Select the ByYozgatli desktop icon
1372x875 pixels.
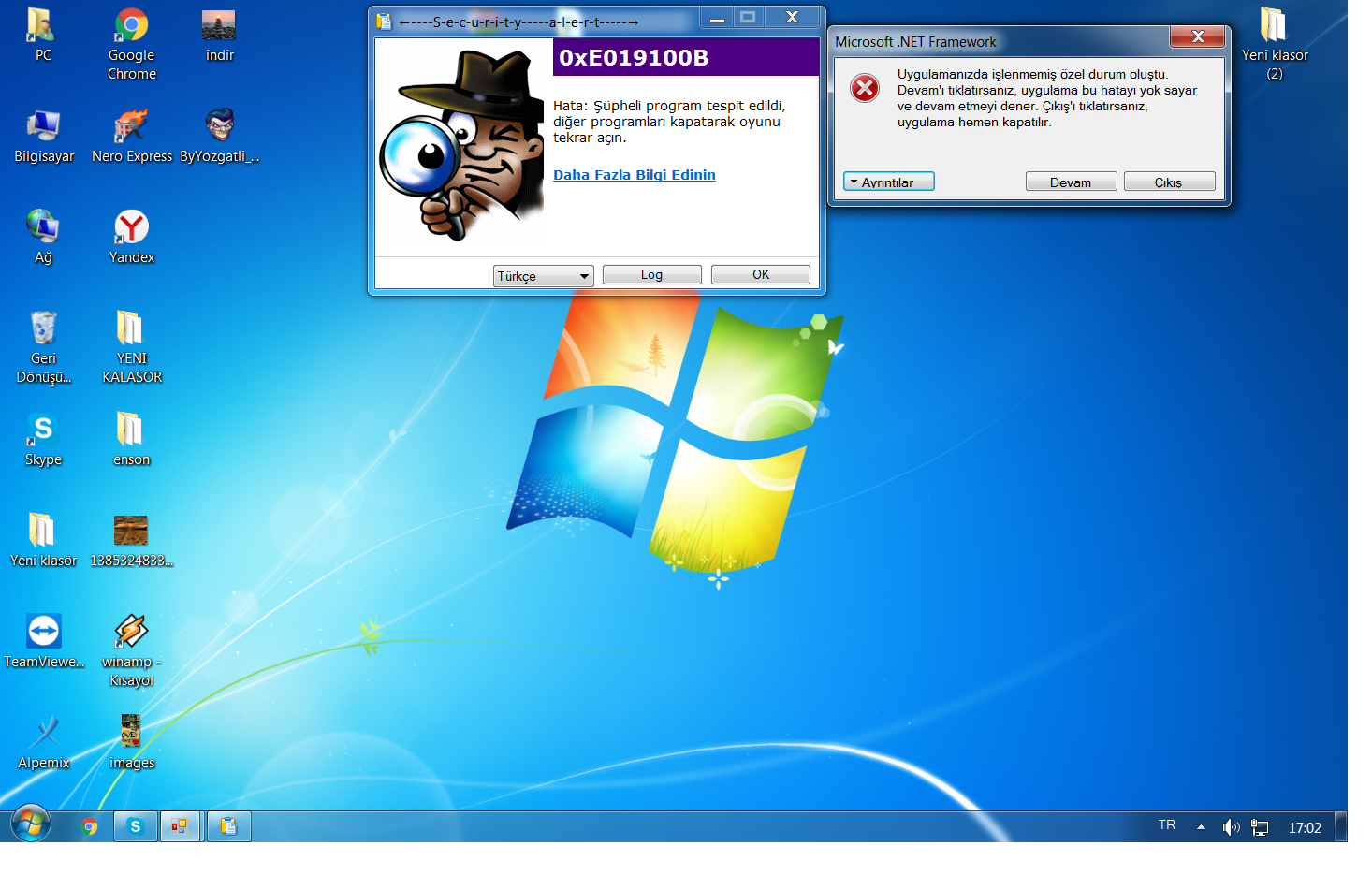(x=219, y=136)
